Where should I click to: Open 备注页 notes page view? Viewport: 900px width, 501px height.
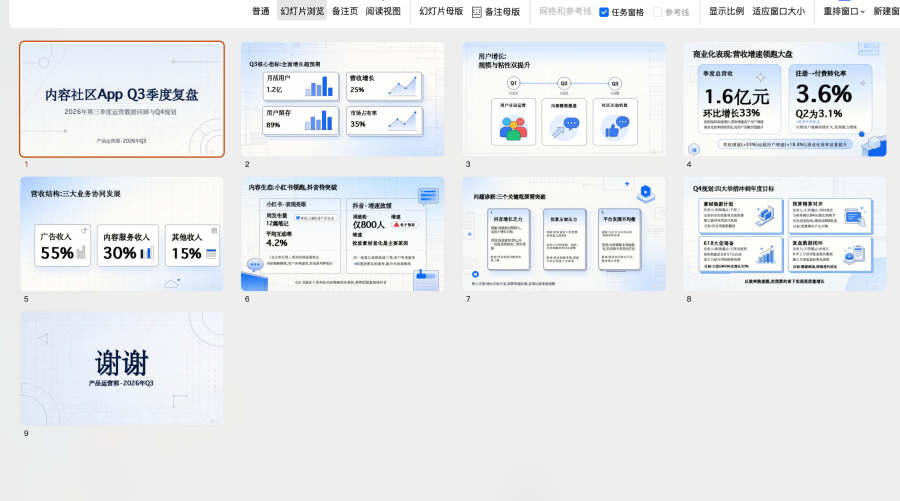[345, 11]
